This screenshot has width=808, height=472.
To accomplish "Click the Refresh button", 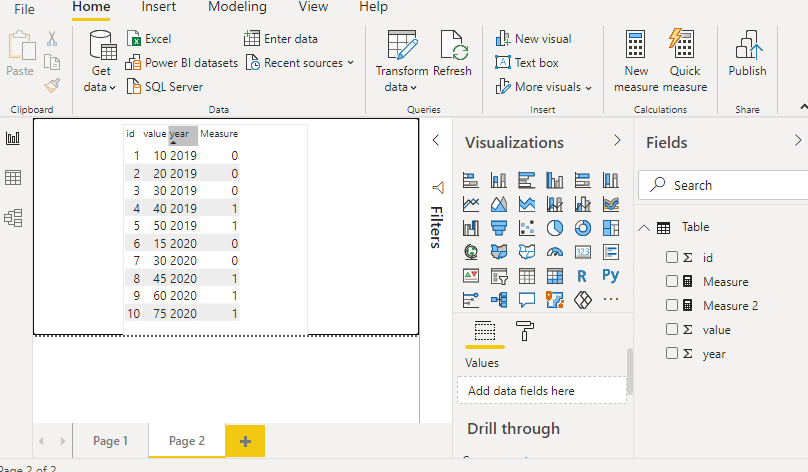I will (x=452, y=54).
